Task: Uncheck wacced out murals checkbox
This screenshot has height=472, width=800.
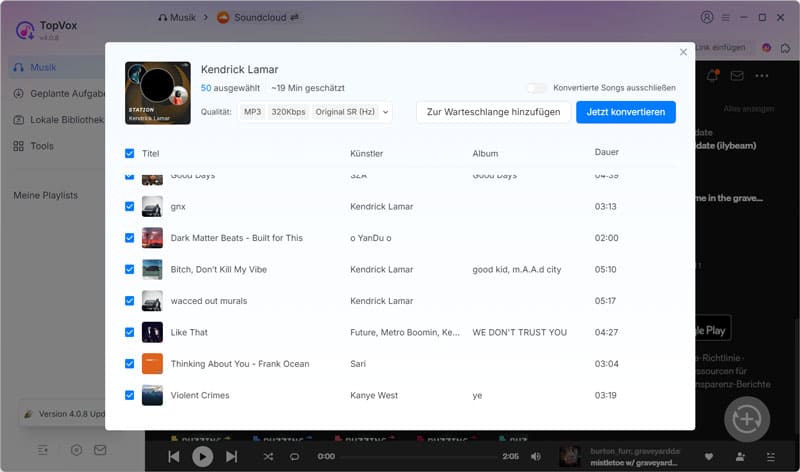Action: click(130, 301)
